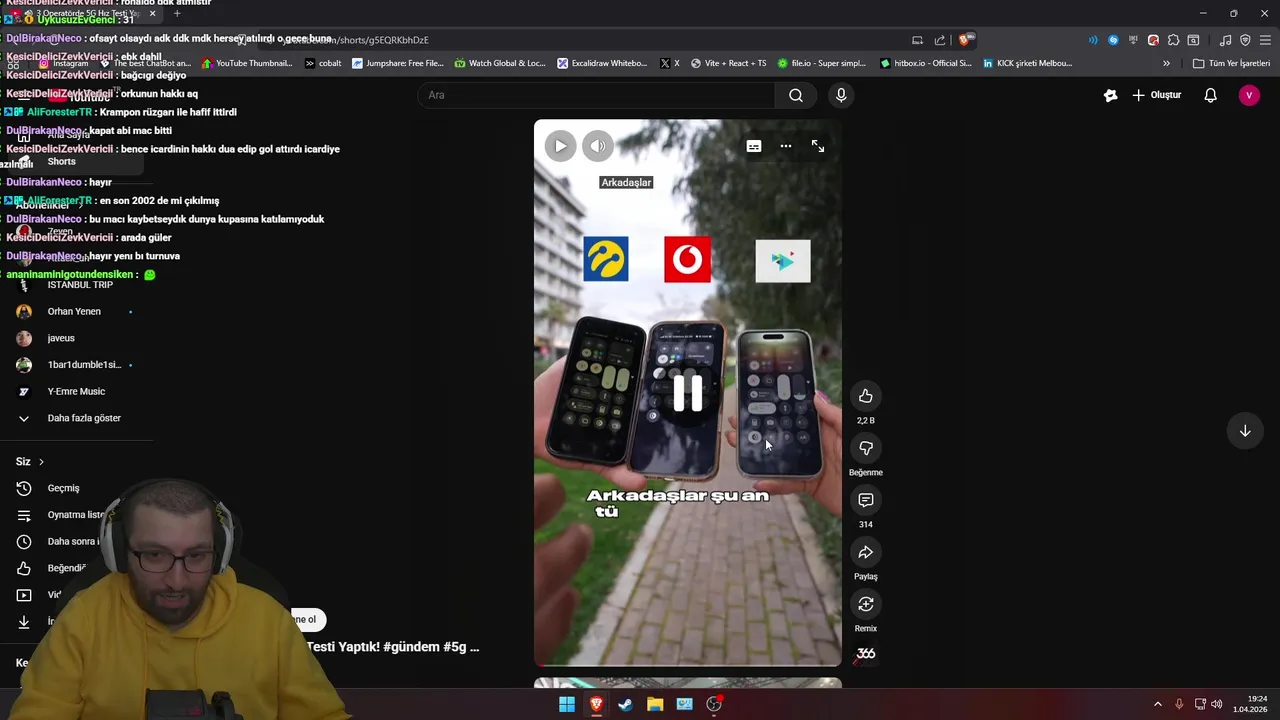Open the cobalt bookmark
This screenshot has height=720, width=1280.
323,63
